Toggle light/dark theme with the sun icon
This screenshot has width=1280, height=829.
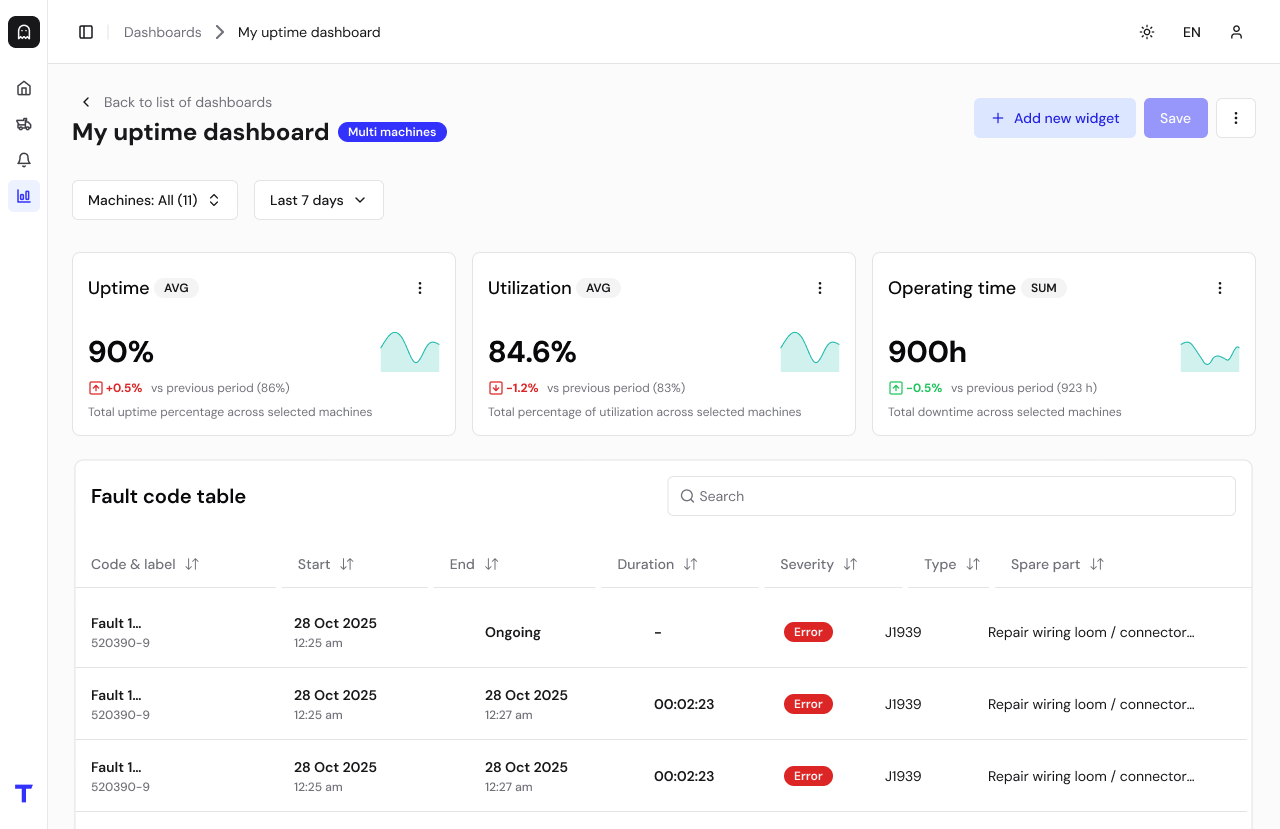[1147, 32]
